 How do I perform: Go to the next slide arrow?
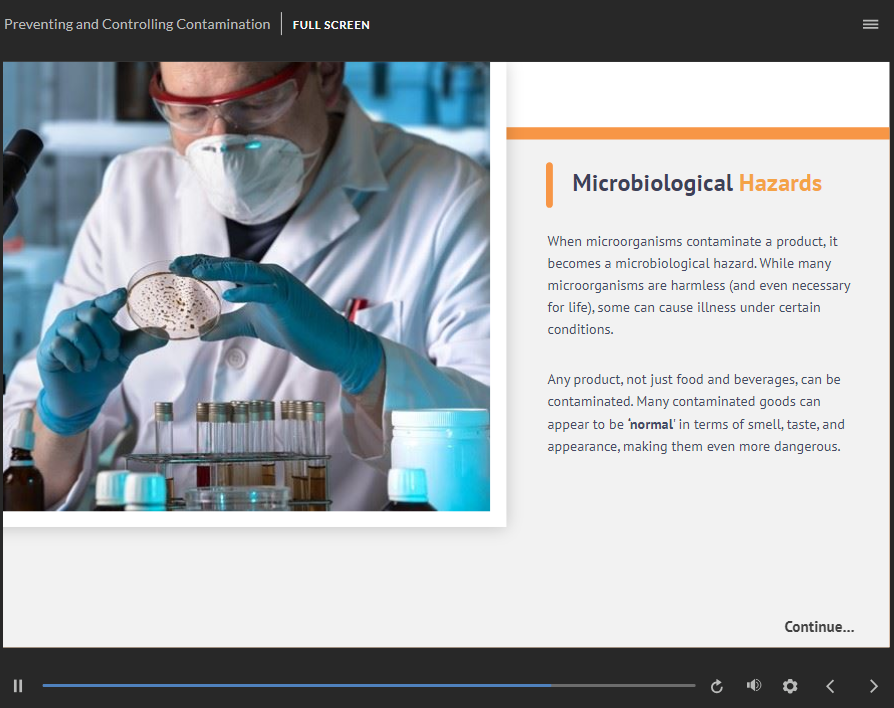point(873,686)
